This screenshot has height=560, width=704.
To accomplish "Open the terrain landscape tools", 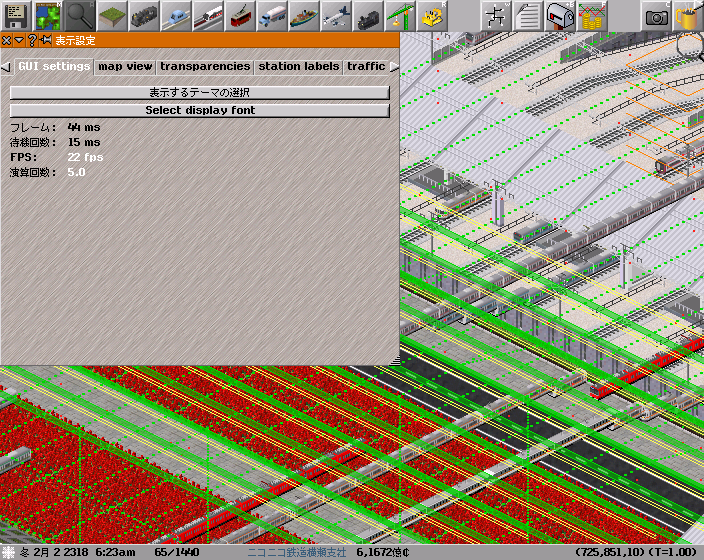I will [x=112, y=16].
